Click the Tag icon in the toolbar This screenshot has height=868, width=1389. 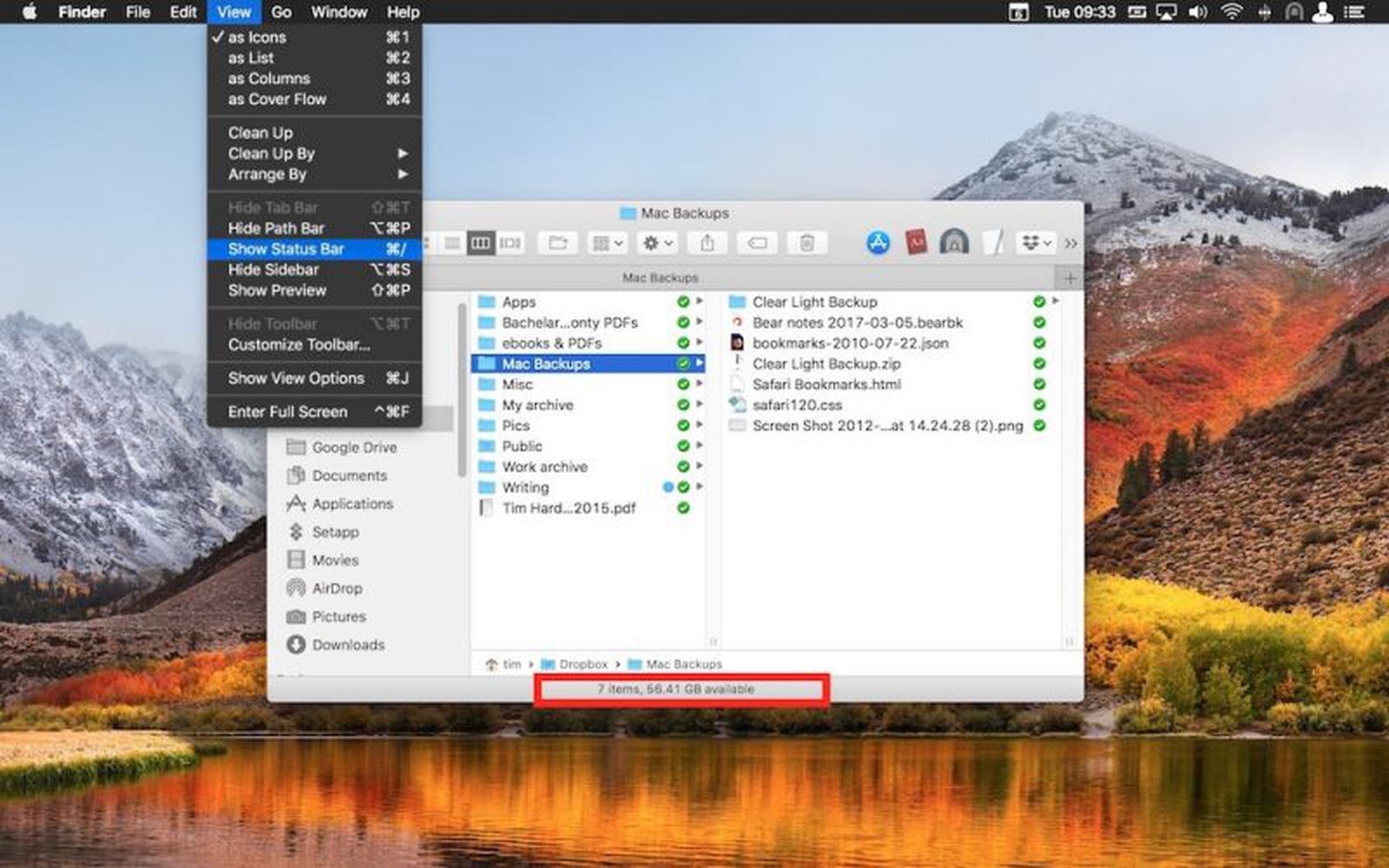click(757, 244)
